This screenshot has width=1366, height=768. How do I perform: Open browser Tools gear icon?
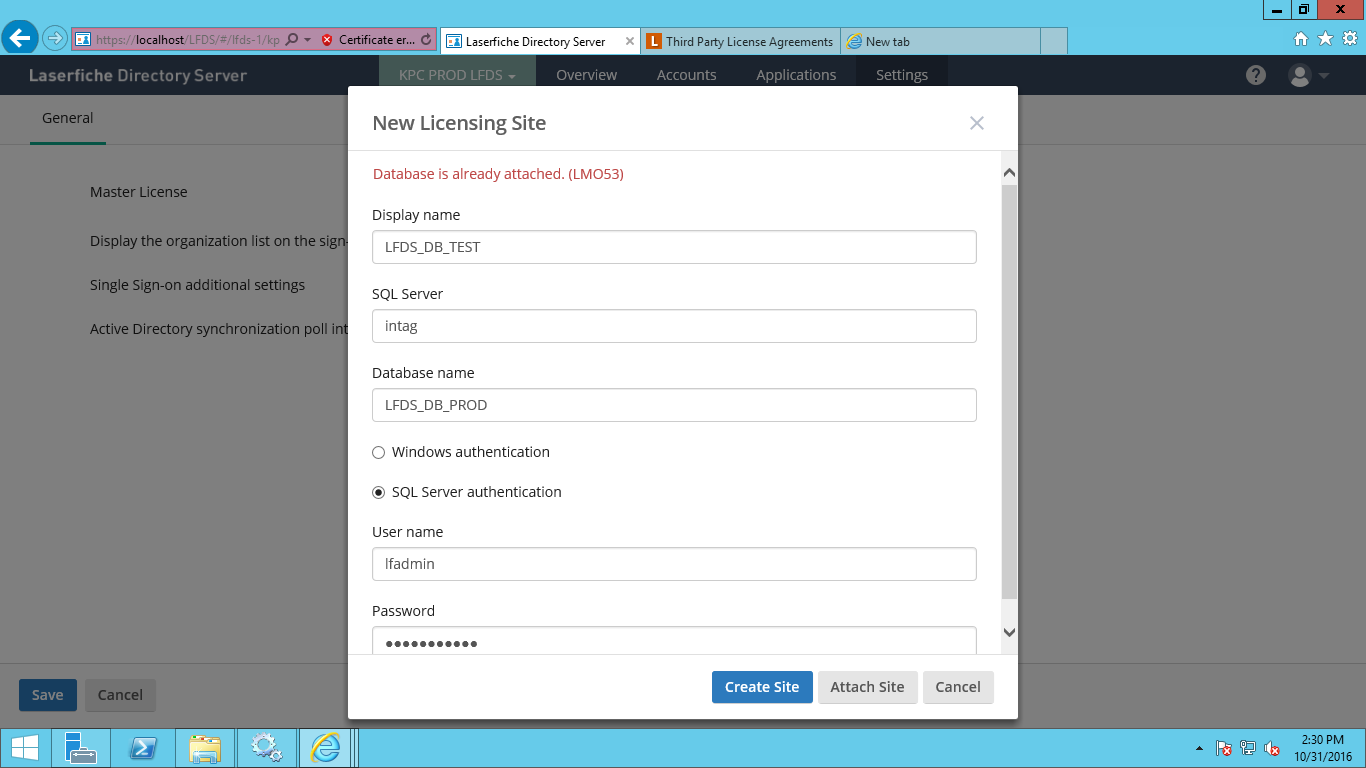pos(1350,39)
